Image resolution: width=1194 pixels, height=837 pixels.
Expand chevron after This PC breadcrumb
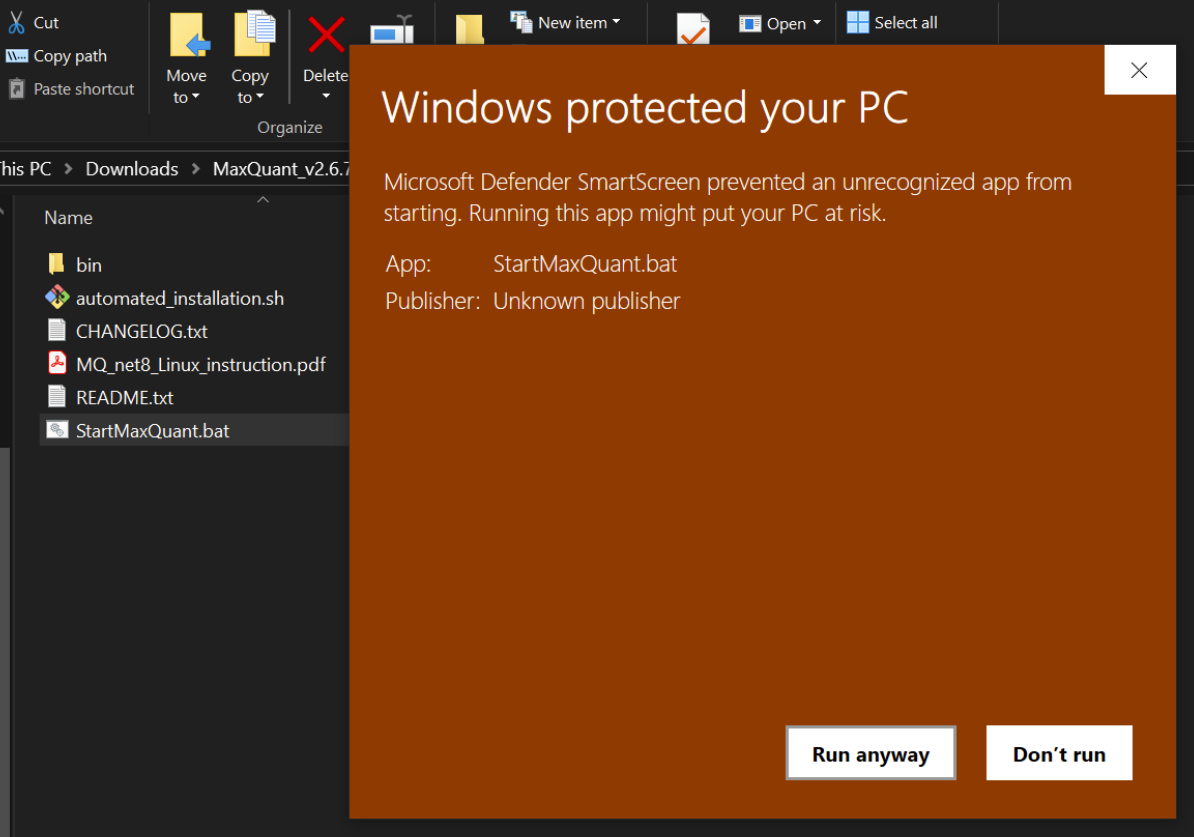(x=69, y=169)
